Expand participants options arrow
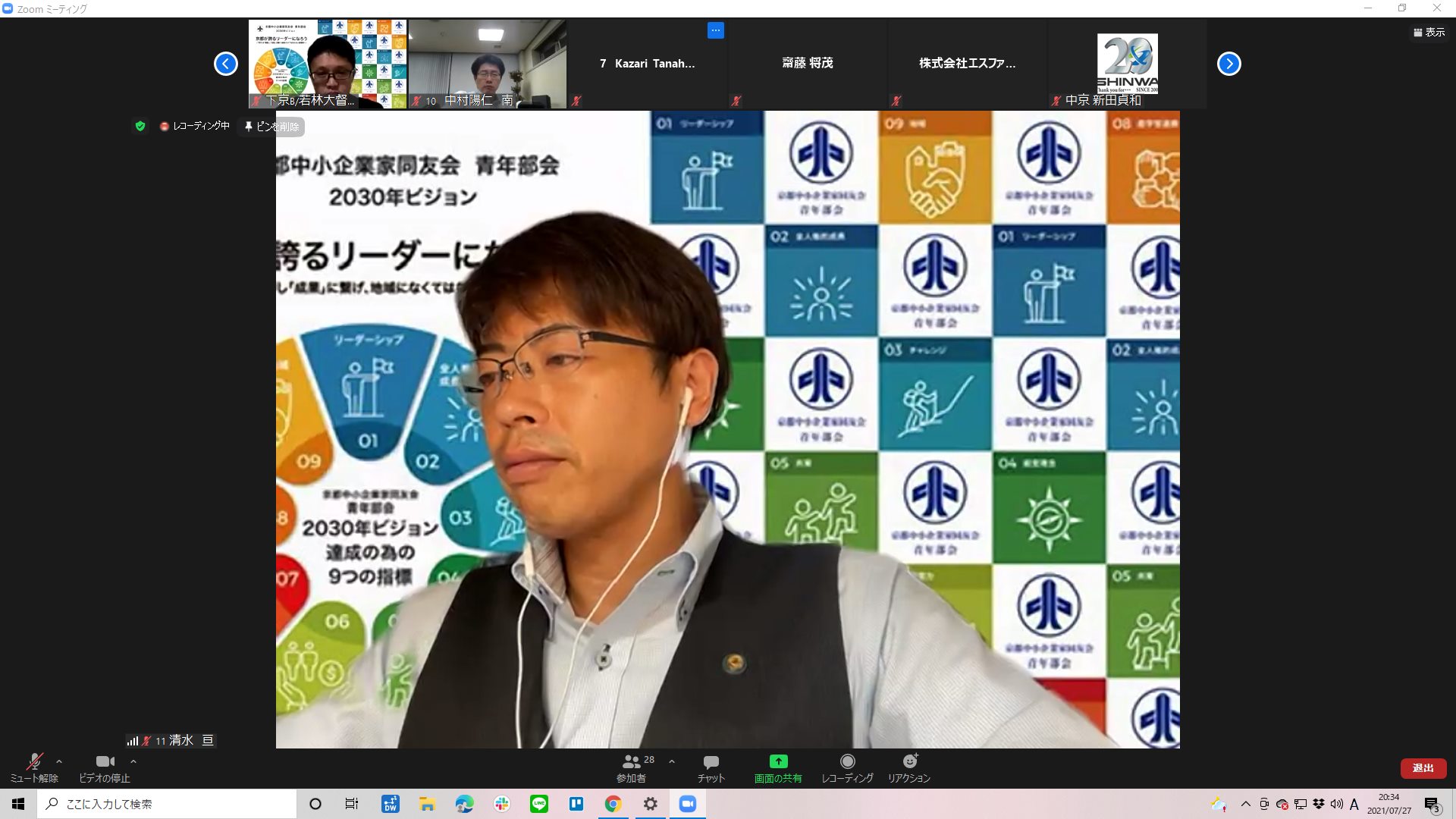The height and width of the screenshot is (819, 1456). (x=671, y=761)
